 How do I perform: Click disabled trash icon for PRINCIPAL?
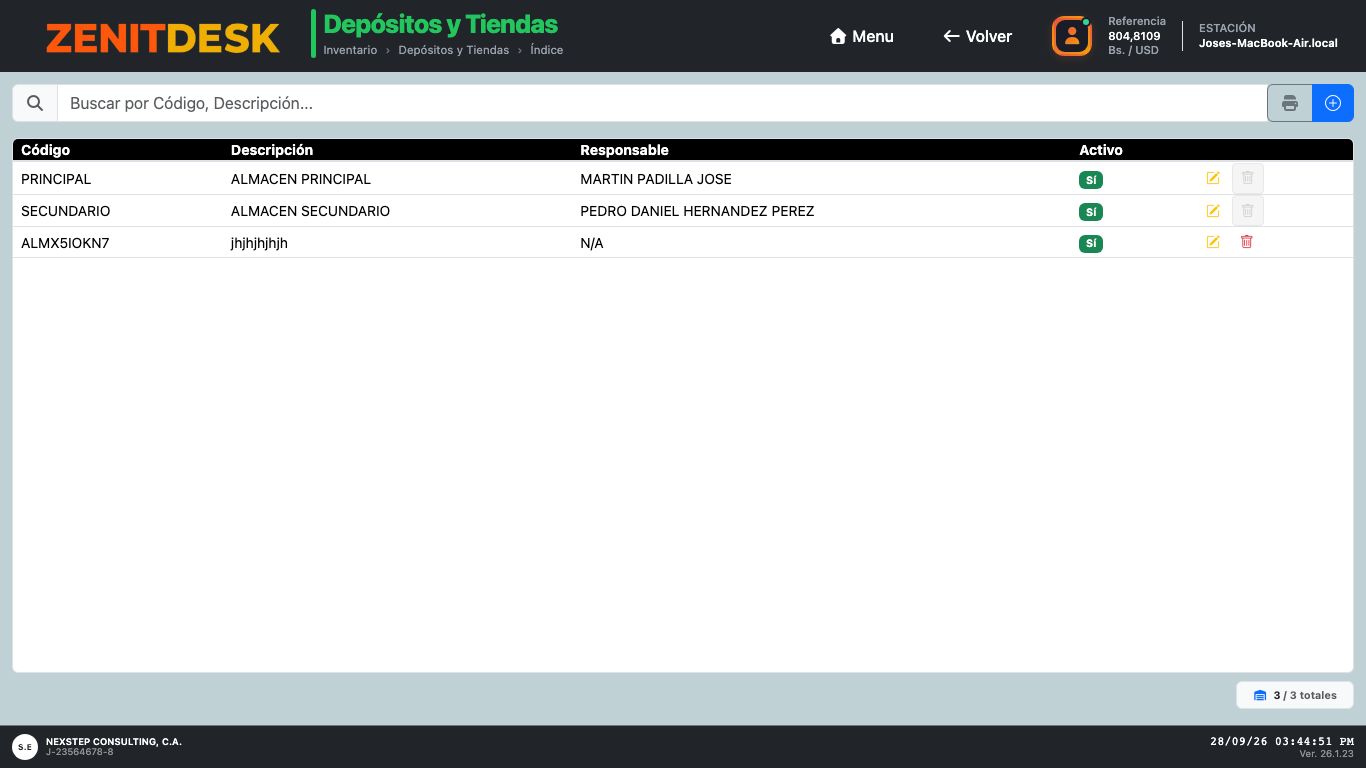[x=1248, y=178]
